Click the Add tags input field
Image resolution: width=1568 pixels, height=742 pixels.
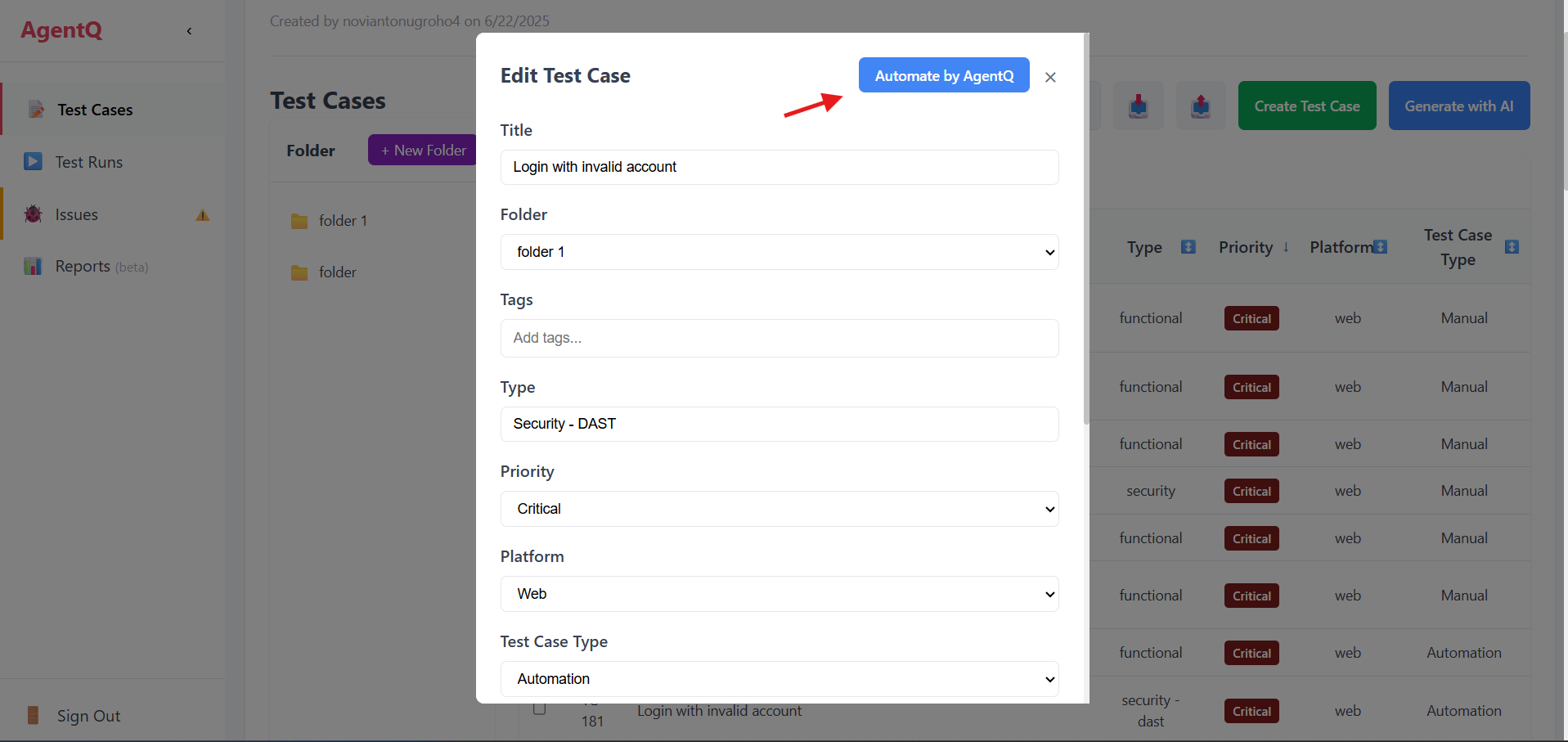779,338
